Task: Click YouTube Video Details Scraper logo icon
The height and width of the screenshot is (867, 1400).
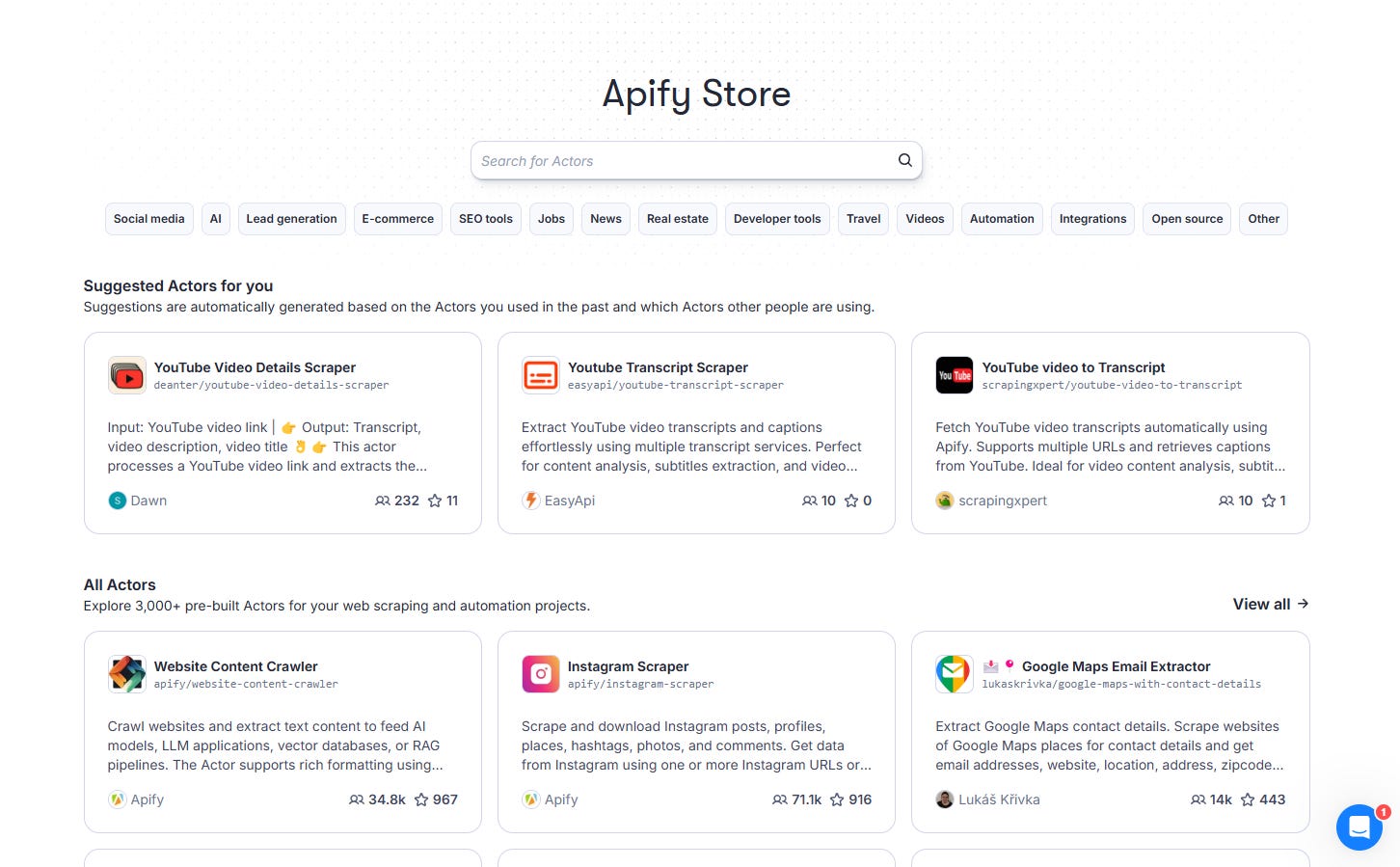Action: click(x=127, y=375)
